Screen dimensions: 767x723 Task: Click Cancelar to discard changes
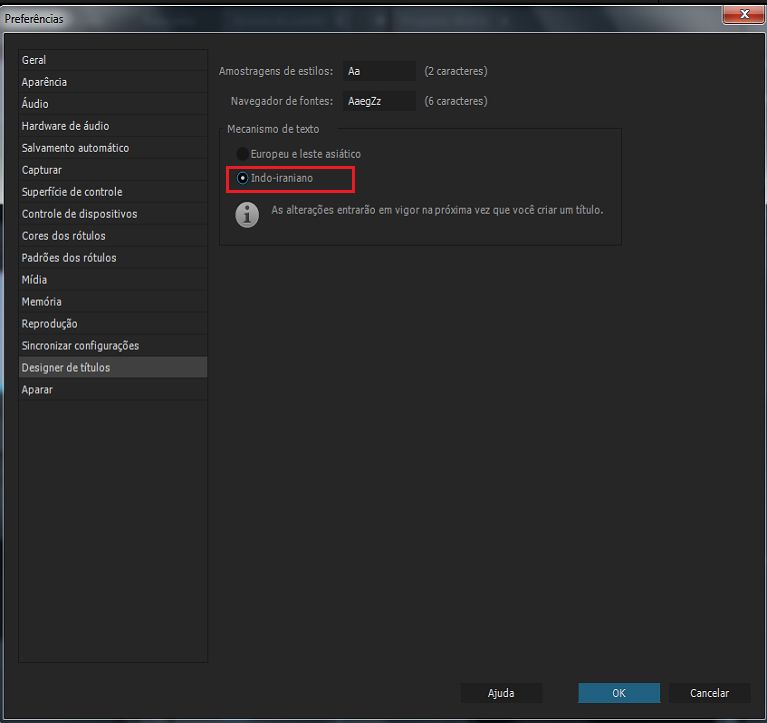click(x=709, y=693)
